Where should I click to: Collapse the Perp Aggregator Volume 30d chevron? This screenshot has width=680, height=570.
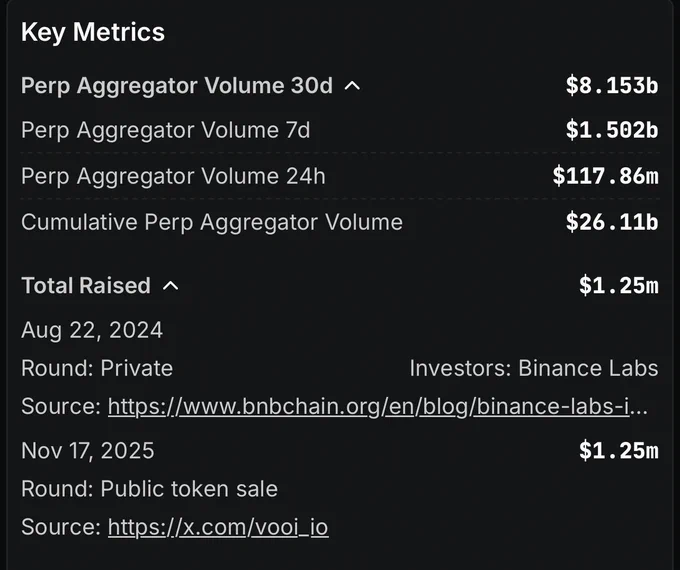click(x=352, y=86)
